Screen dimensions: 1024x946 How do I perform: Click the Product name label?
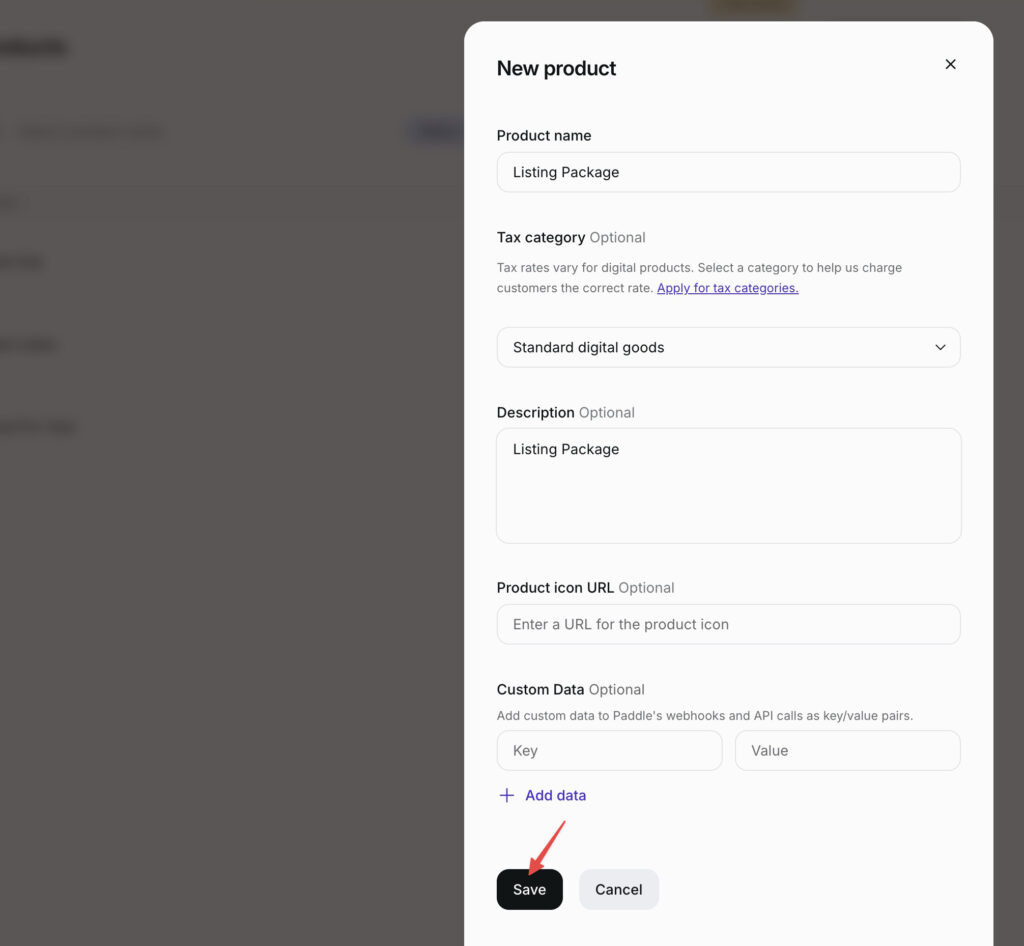click(x=544, y=135)
